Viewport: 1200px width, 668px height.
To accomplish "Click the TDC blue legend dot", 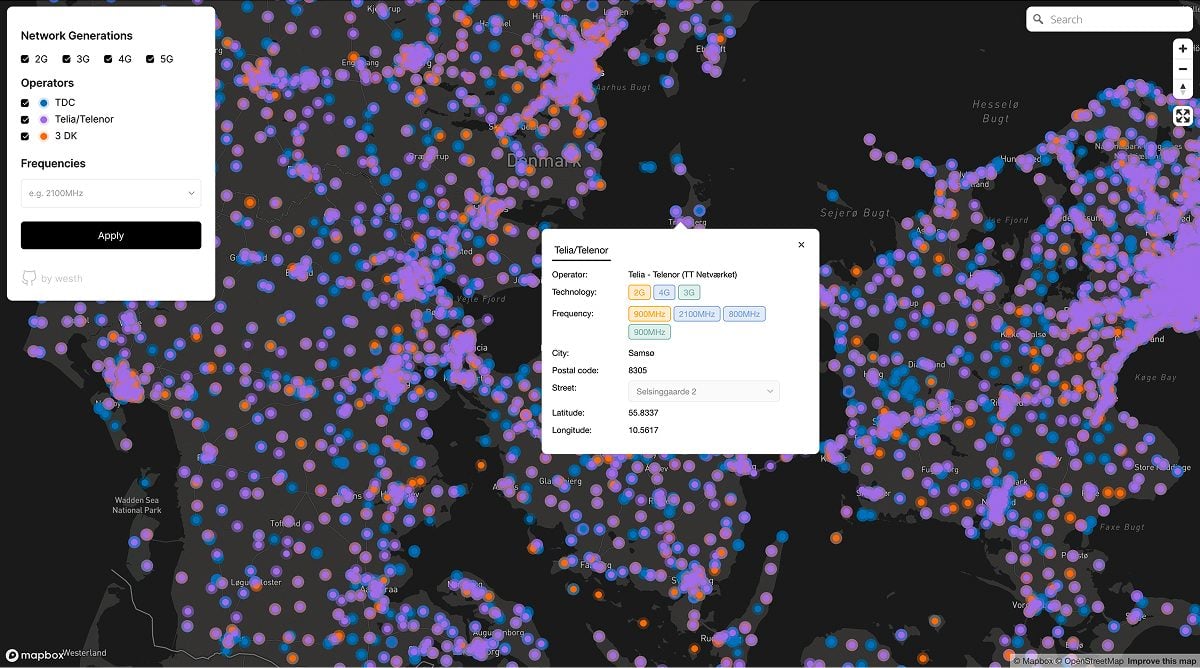I will [44, 103].
